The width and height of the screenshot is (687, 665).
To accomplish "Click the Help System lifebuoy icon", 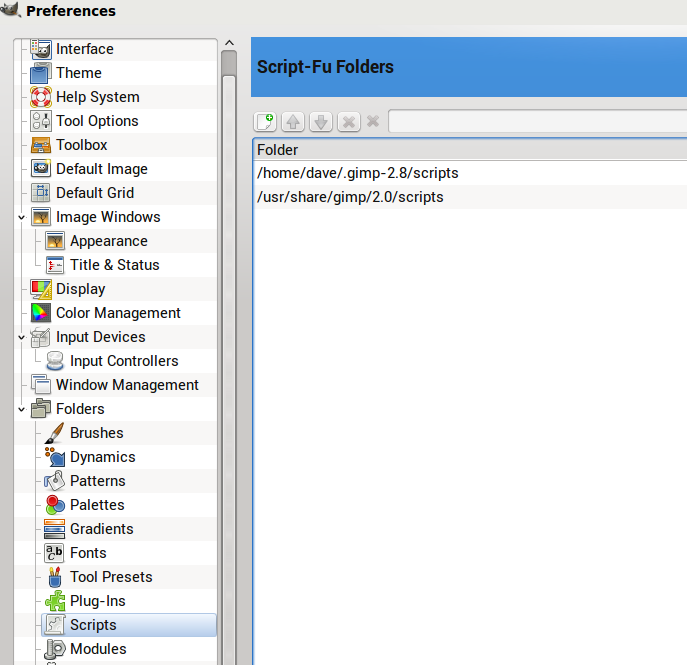I will click(x=41, y=97).
